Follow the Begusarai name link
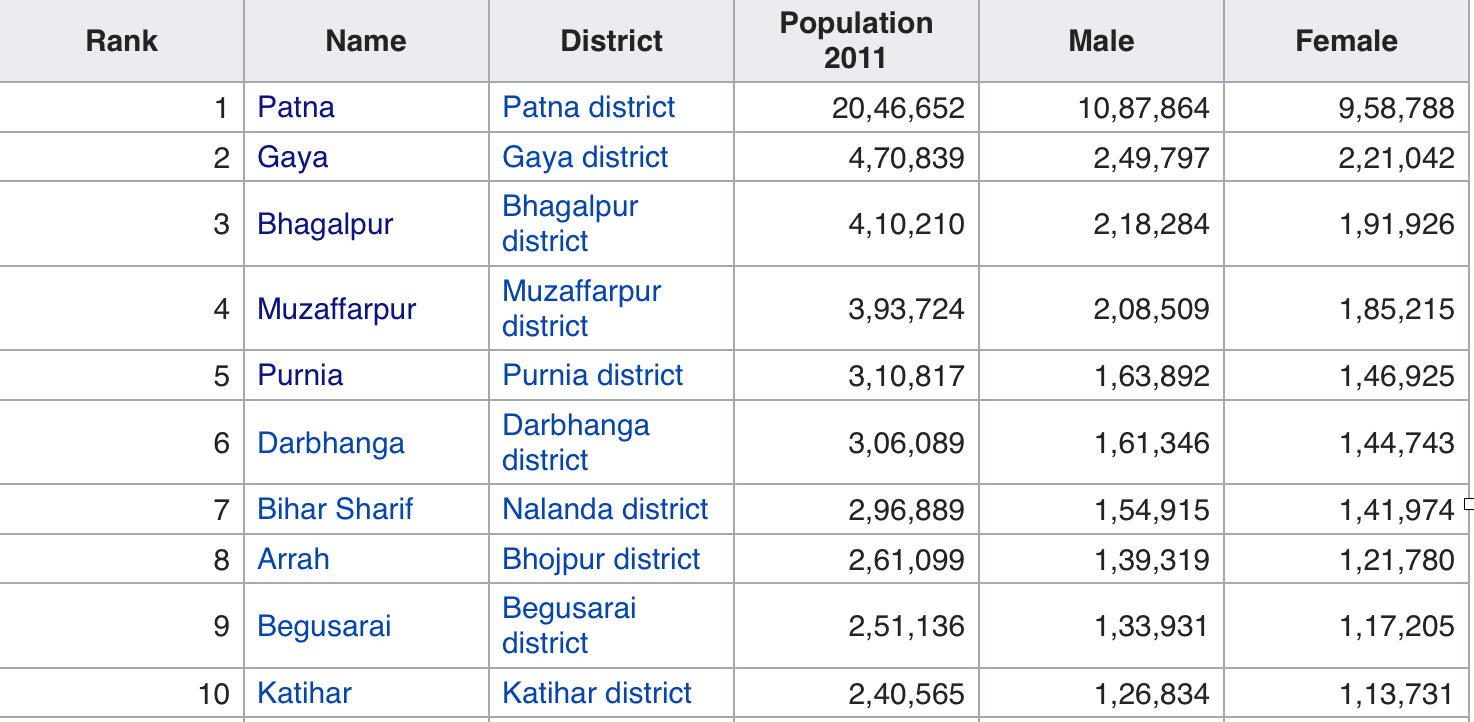 [x=324, y=627]
